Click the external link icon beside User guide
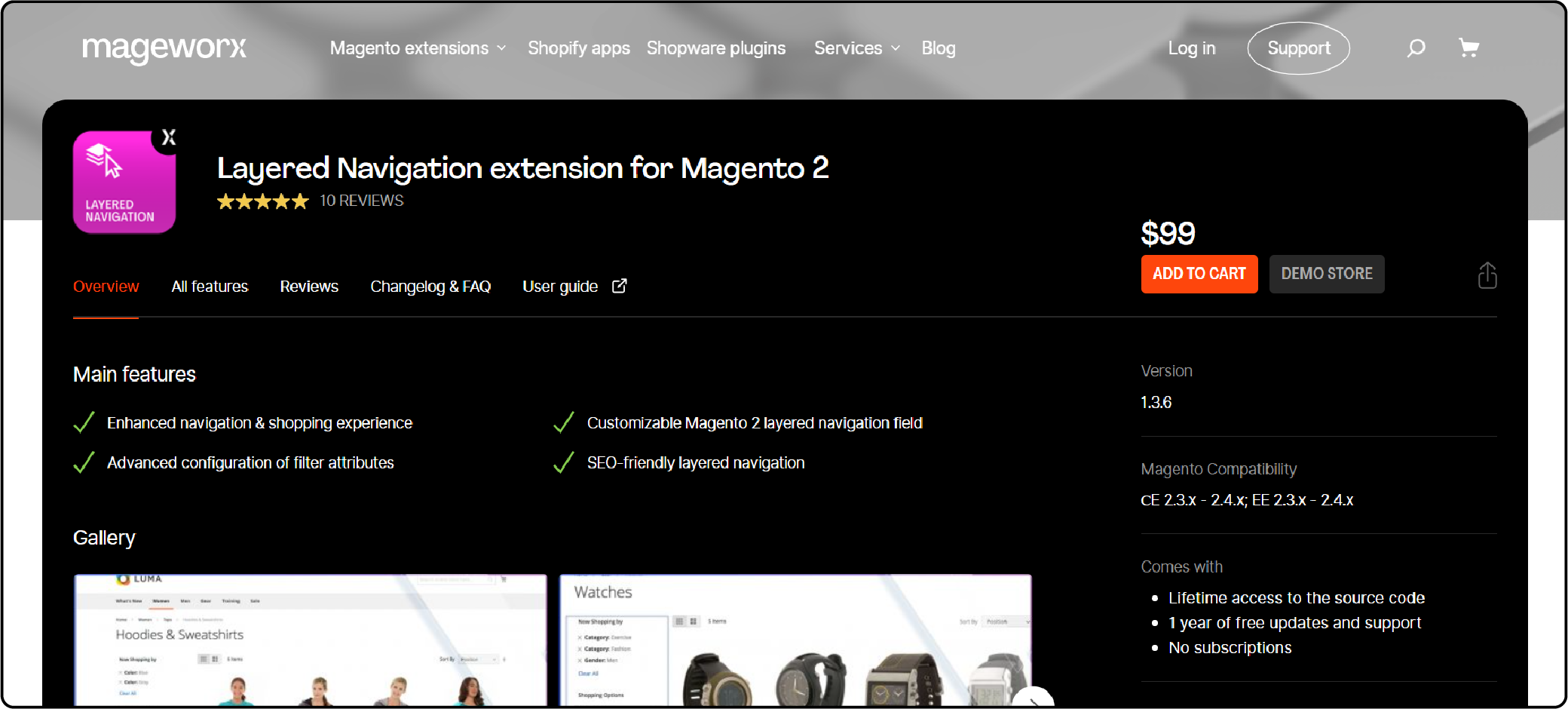The width and height of the screenshot is (1568, 709). tap(619, 286)
